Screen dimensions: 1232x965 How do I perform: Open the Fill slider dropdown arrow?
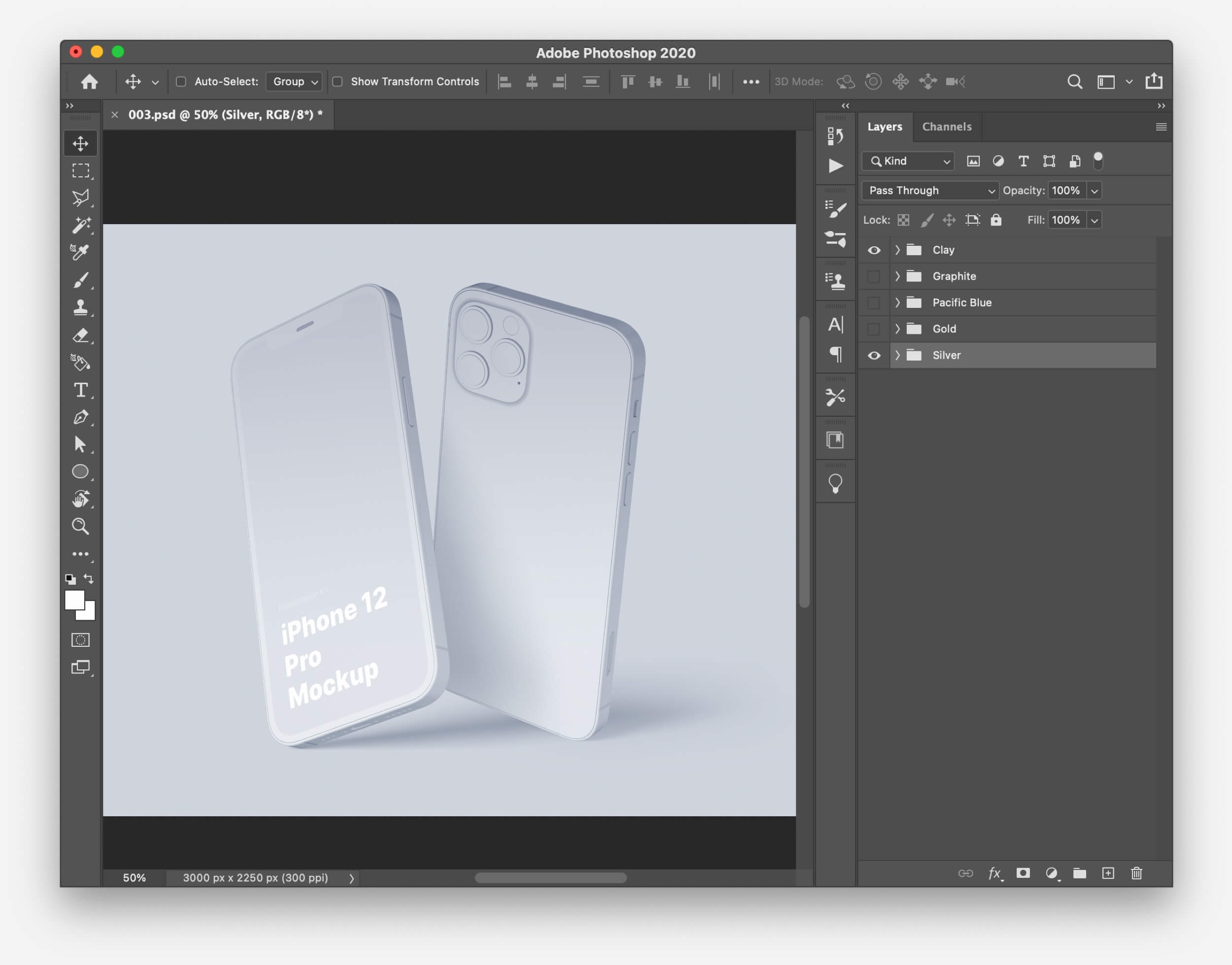1095,220
